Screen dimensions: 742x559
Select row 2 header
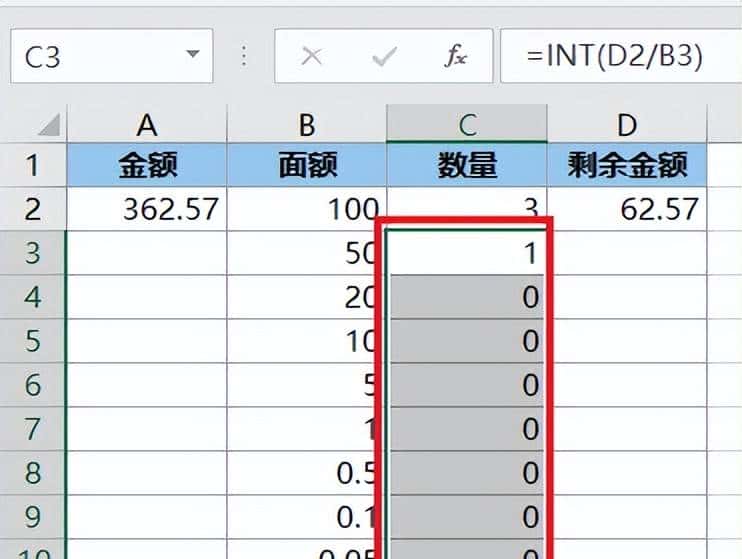33,209
